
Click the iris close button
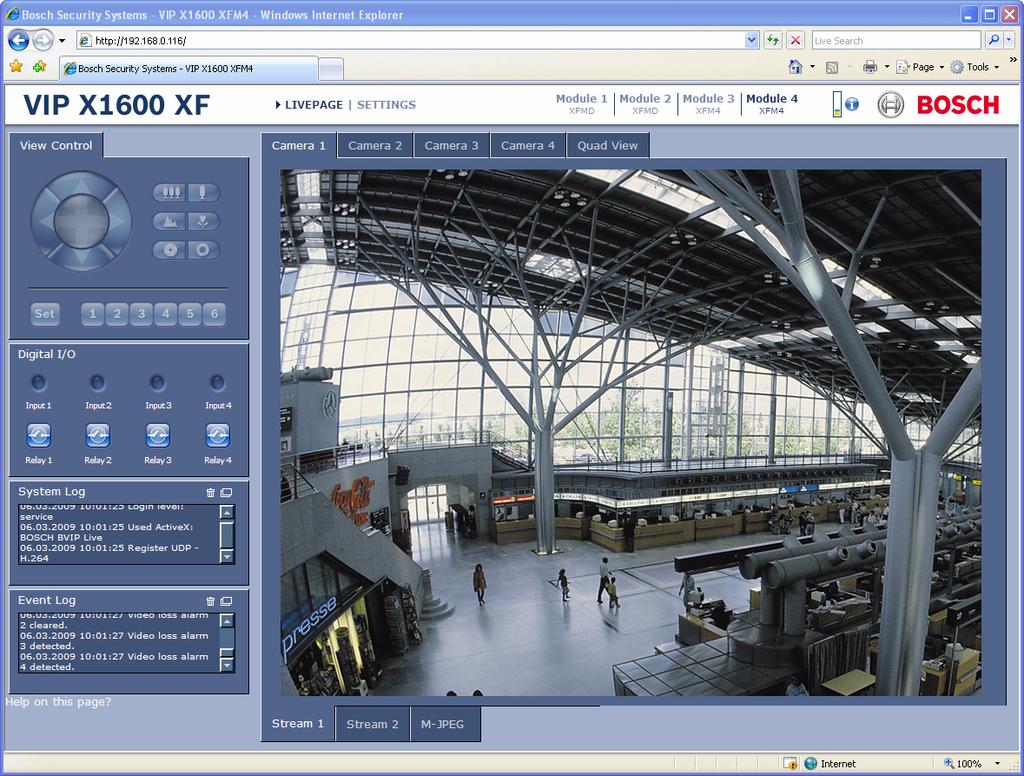[x=170, y=250]
